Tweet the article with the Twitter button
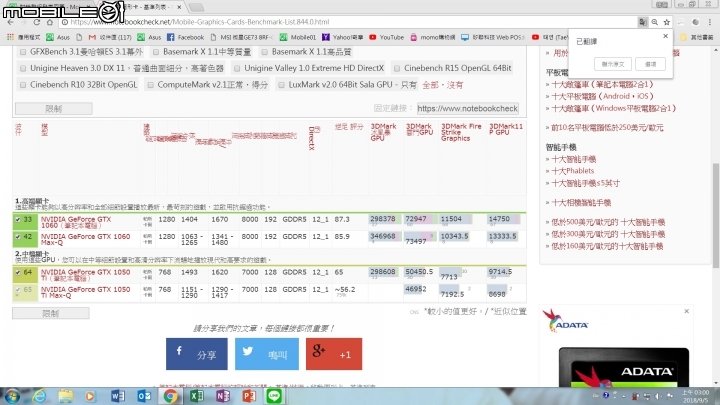The image size is (720, 405). tap(267, 354)
